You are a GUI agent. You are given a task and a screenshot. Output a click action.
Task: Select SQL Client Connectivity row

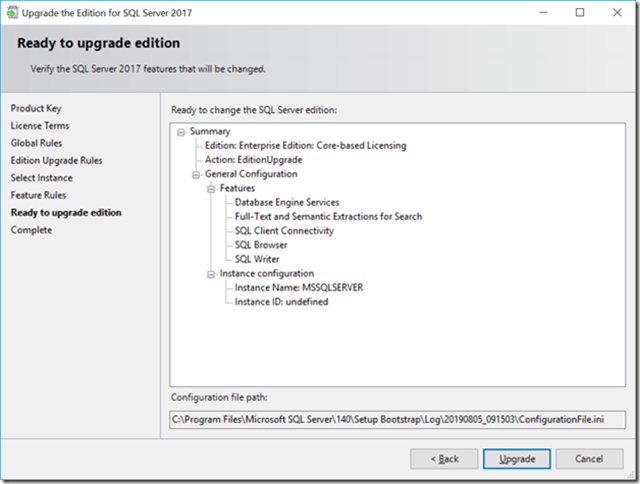point(284,231)
